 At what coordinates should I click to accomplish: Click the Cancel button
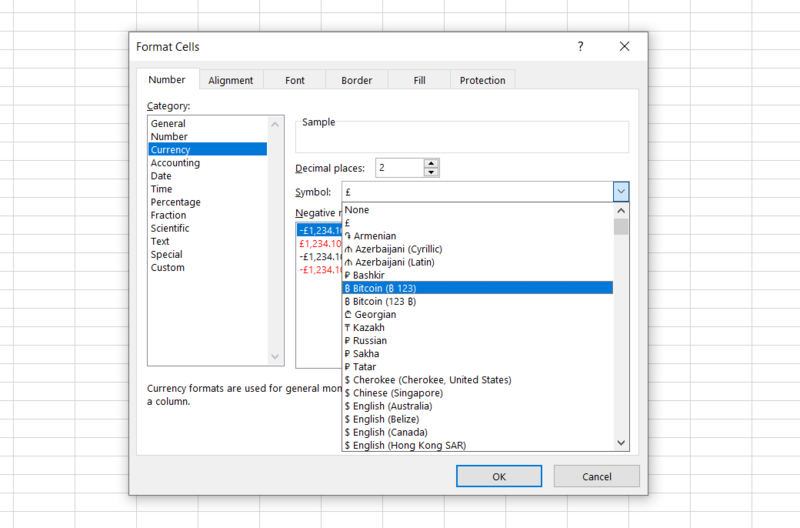(596, 476)
